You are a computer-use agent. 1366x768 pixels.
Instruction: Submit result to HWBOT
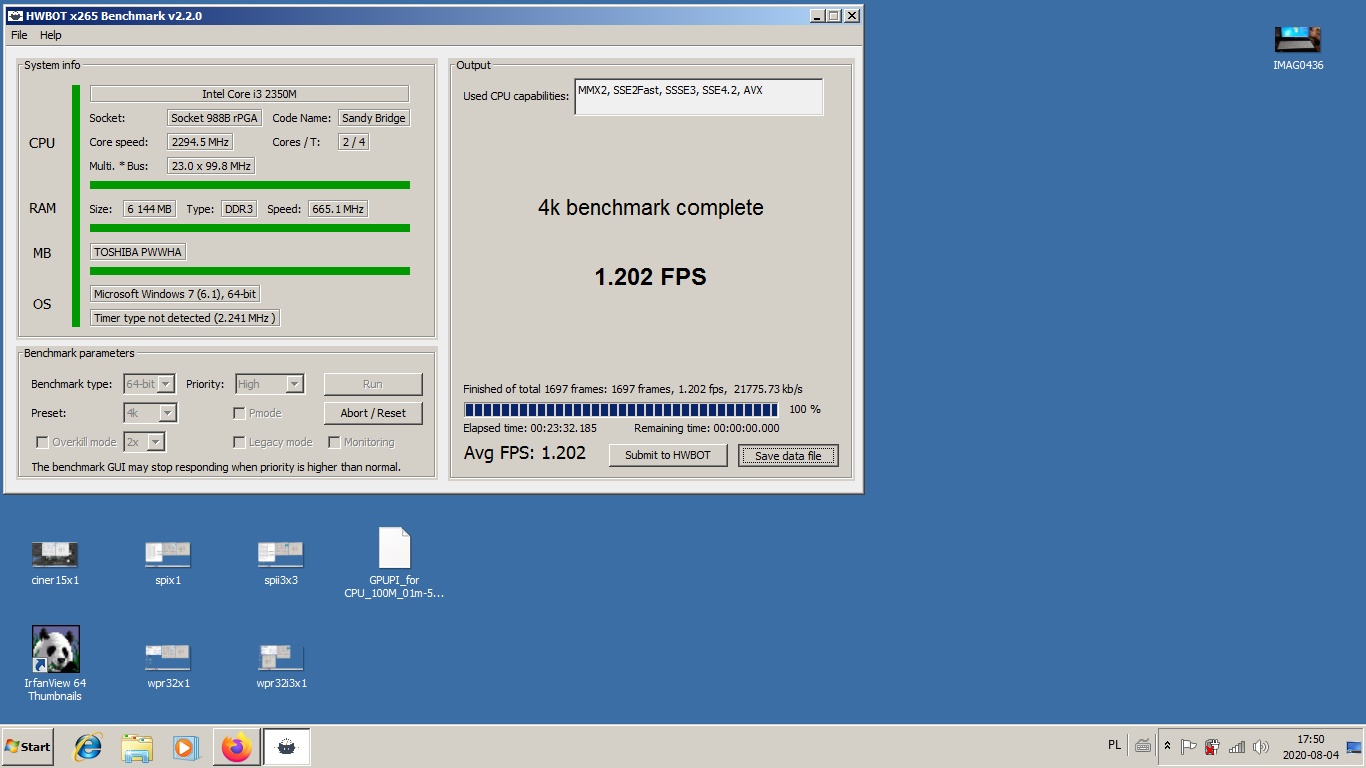(x=668, y=455)
